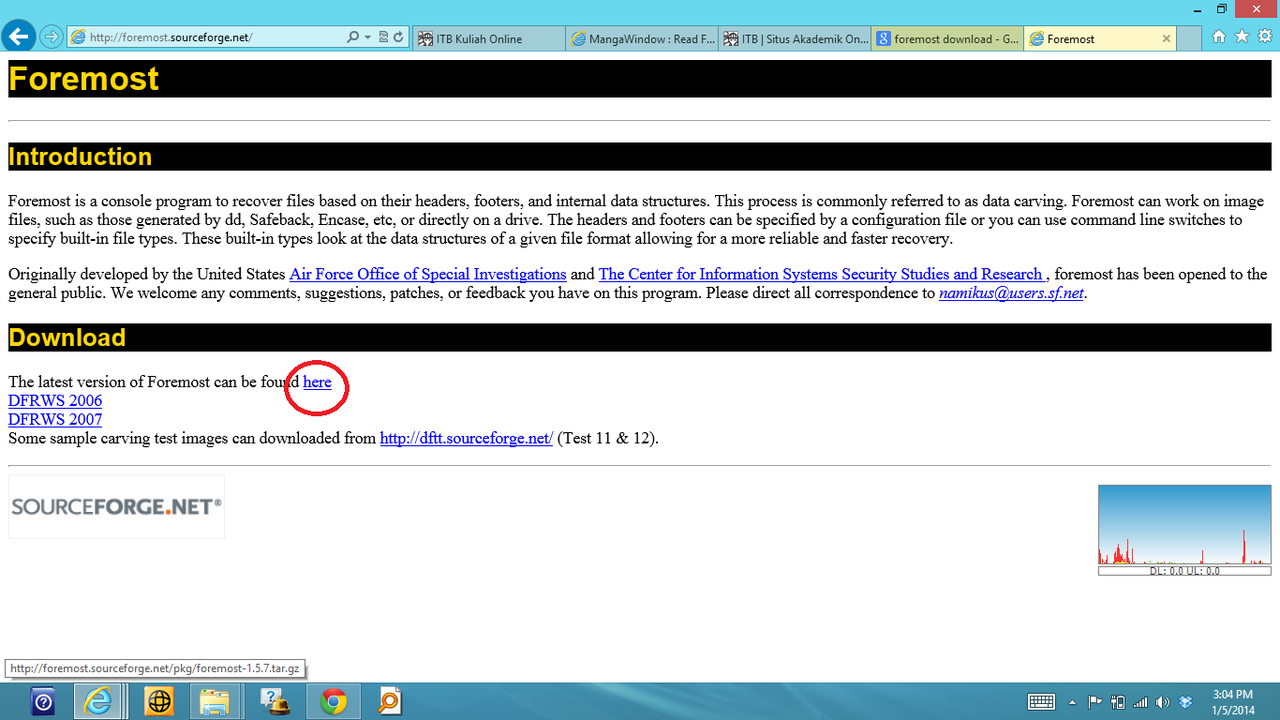Screen dimensions: 1280x720
Task: Open Air Force Office of Special Investigations link
Action: pos(428,274)
